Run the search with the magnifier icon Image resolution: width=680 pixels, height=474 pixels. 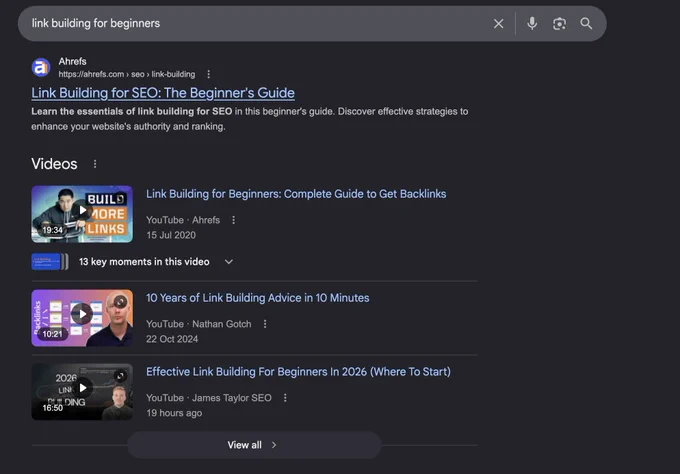(586, 23)
